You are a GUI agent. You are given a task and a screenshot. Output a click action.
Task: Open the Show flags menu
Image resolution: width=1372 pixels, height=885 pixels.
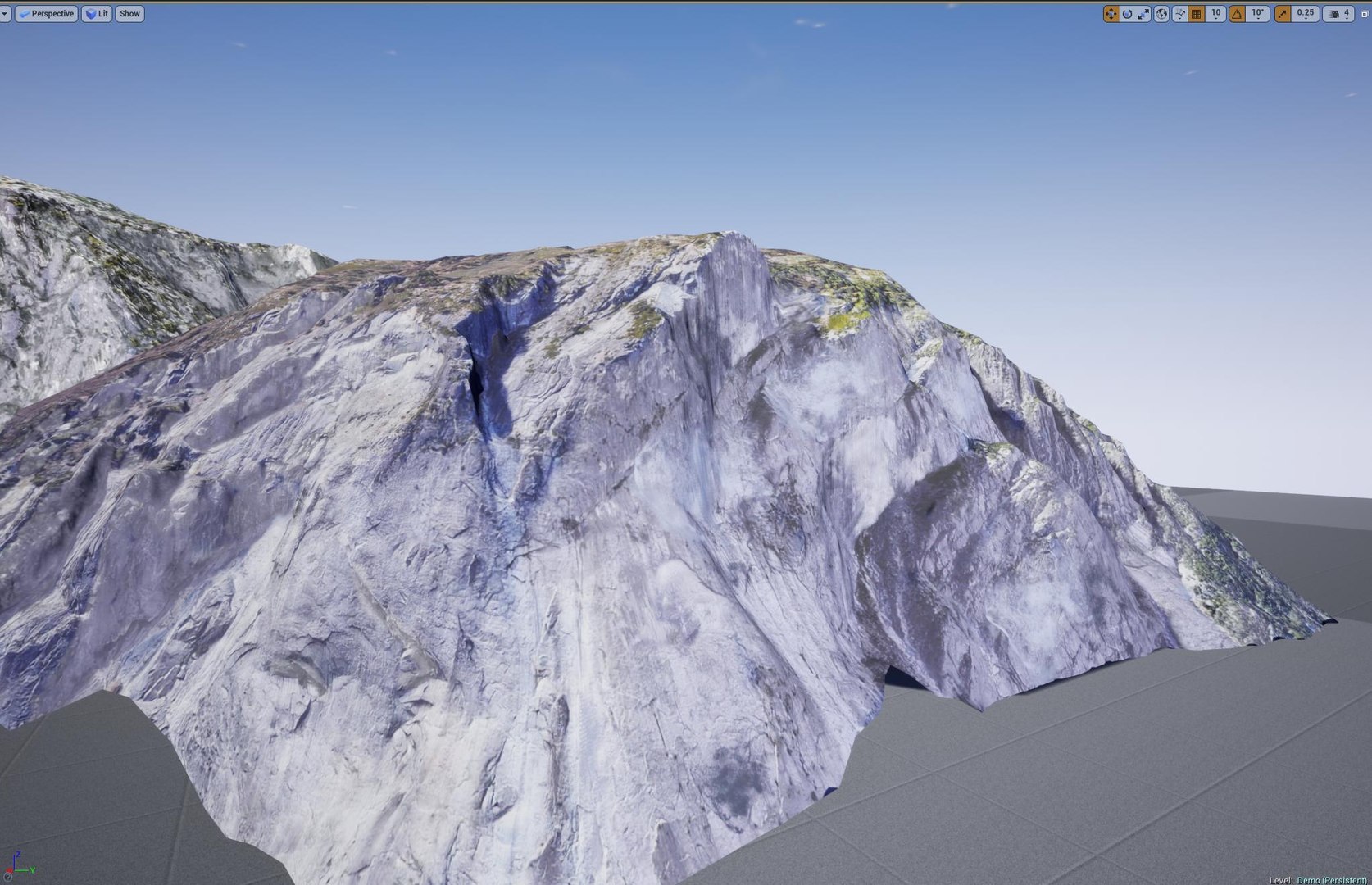[x=129, y=14]
